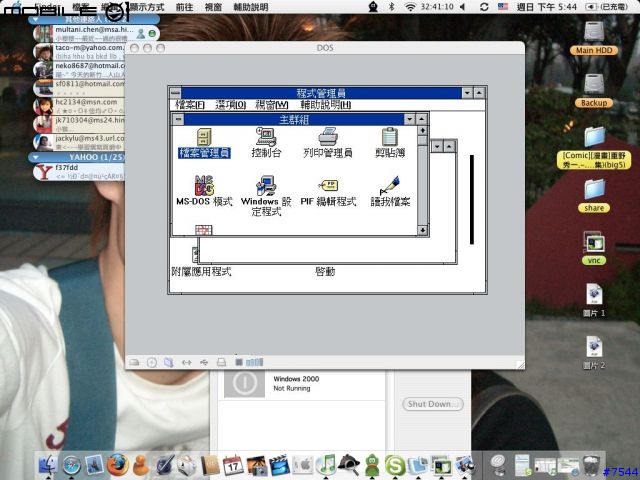Screen dimensions: 640x480
Task: Select Yahoo contact f37fdd
Action: [78, 172]
